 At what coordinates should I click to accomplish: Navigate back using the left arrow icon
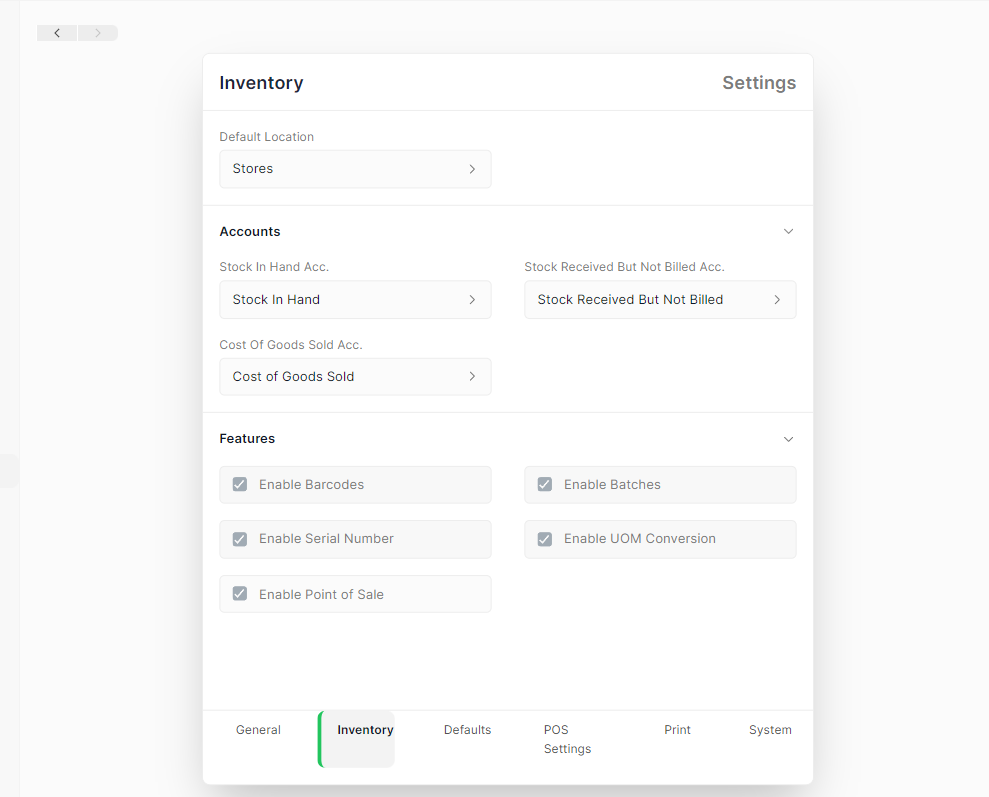[x=56, y=32]
